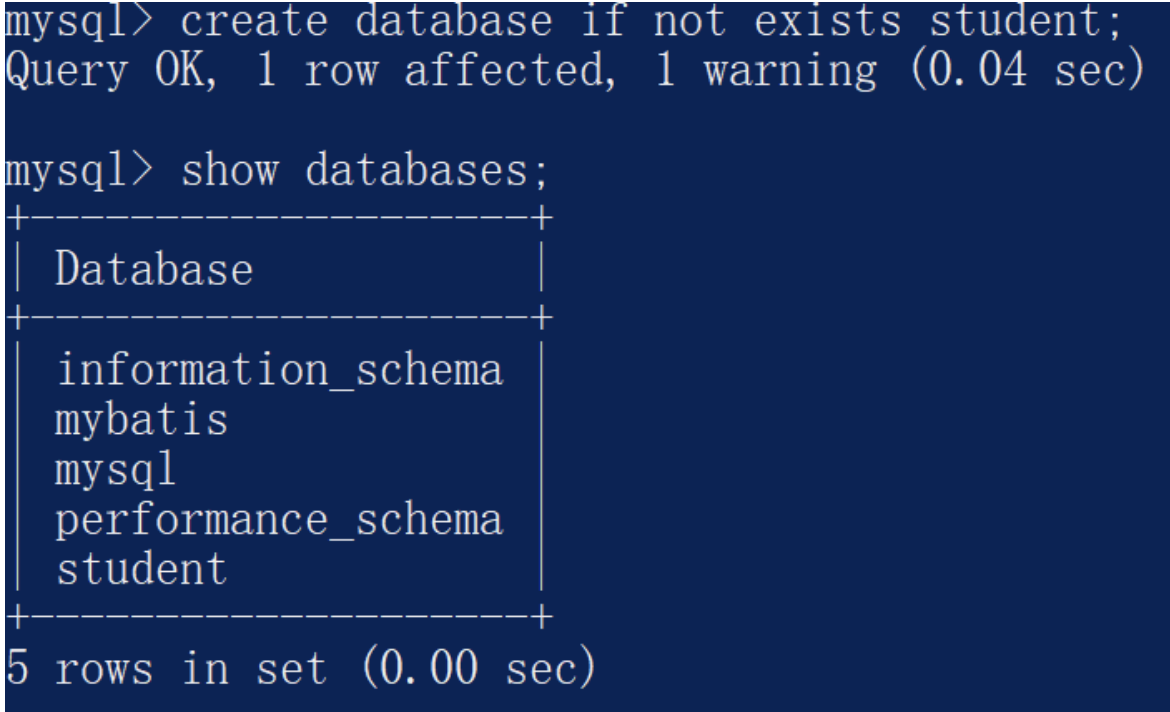The height and width of the screenshot is (712, 1170).
Task: Select the performance_schema row
Action: tap(279, 520)
